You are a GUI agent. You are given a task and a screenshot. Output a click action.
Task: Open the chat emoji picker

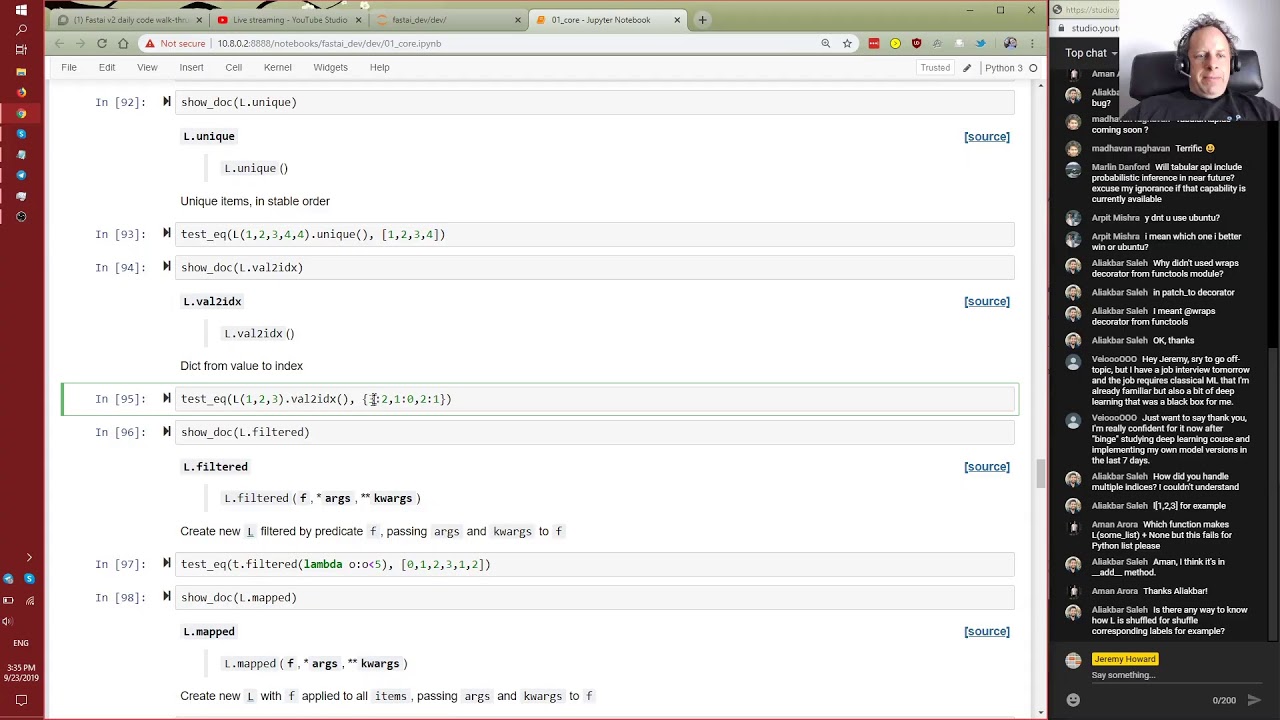(1073, 700)
